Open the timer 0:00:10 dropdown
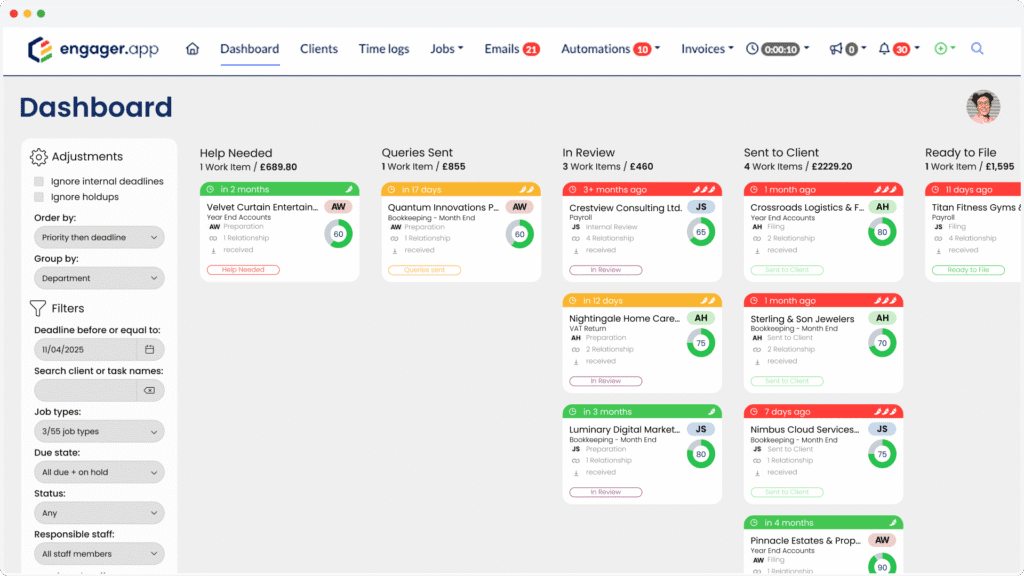This screenshot has width=1024, height=576. pos(786,49)
